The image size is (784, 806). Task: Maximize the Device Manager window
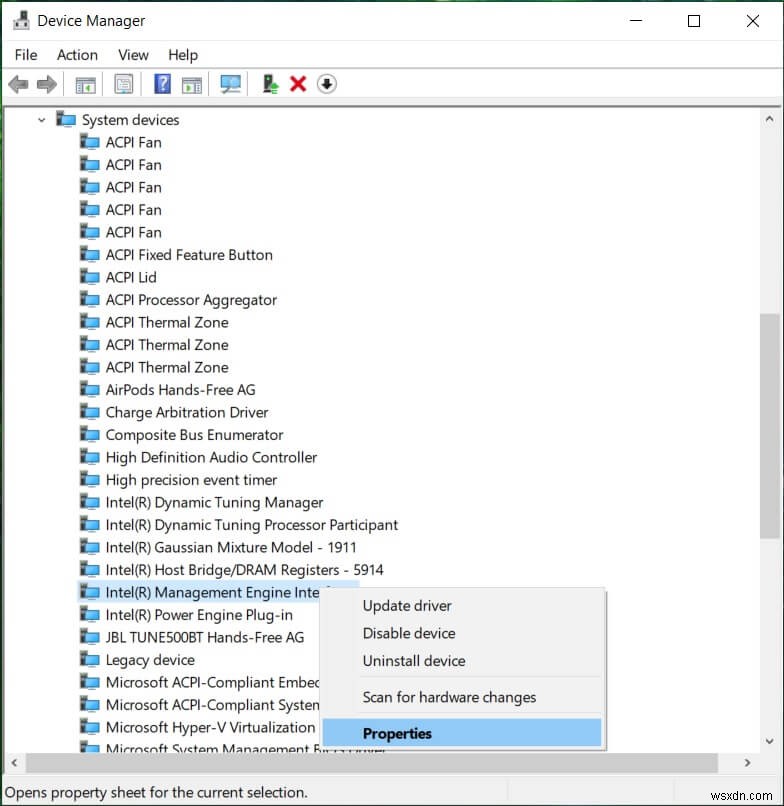tap(694, 21)
